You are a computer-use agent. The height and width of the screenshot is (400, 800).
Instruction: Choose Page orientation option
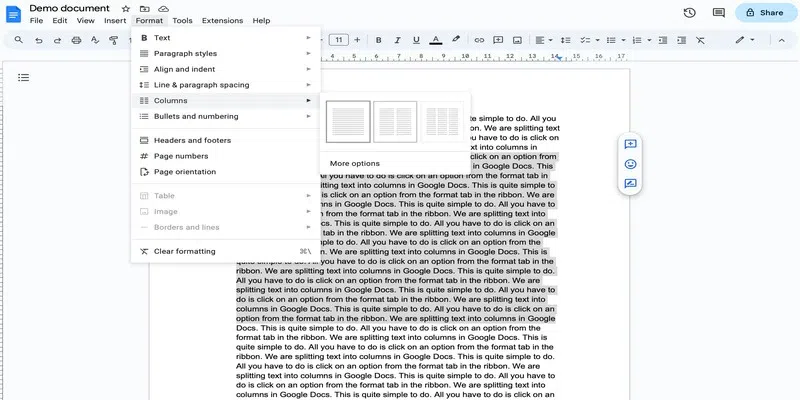[x=226, y=172]
